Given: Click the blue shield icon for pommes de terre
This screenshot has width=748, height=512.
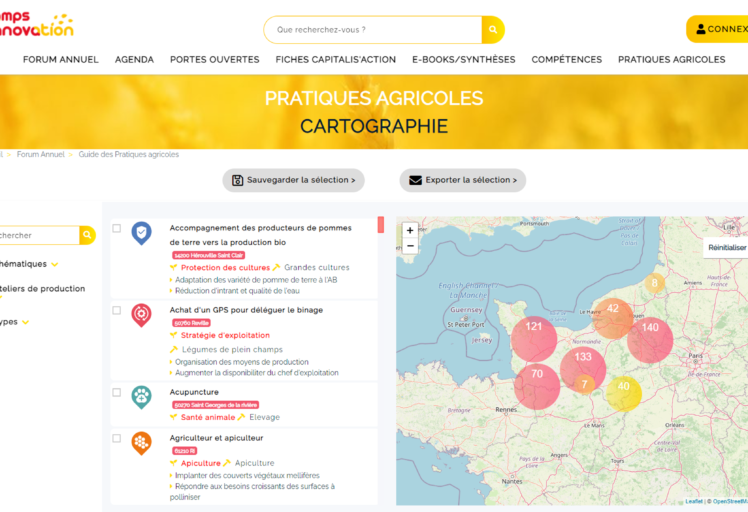Looking at the screenshot, I should pos(142,233).
